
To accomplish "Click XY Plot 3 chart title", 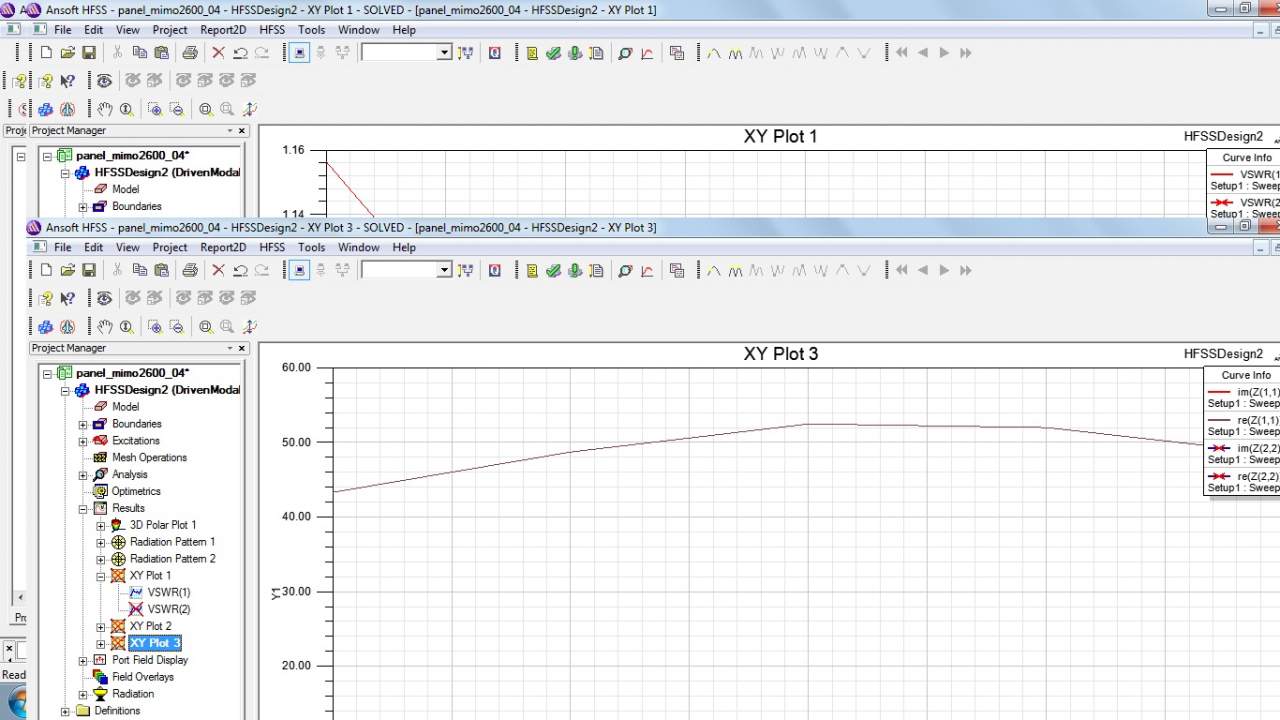I will pyautogui.click(x=781, y=354).
